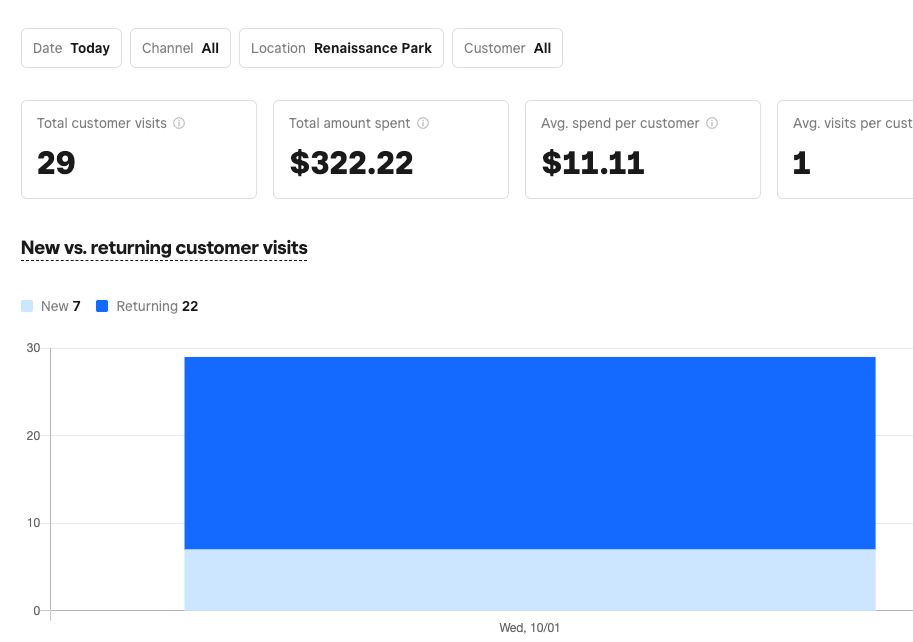Screen dimensions: 913x642
Task: Click the light blue New legend swatch
Action: (27, 307)
